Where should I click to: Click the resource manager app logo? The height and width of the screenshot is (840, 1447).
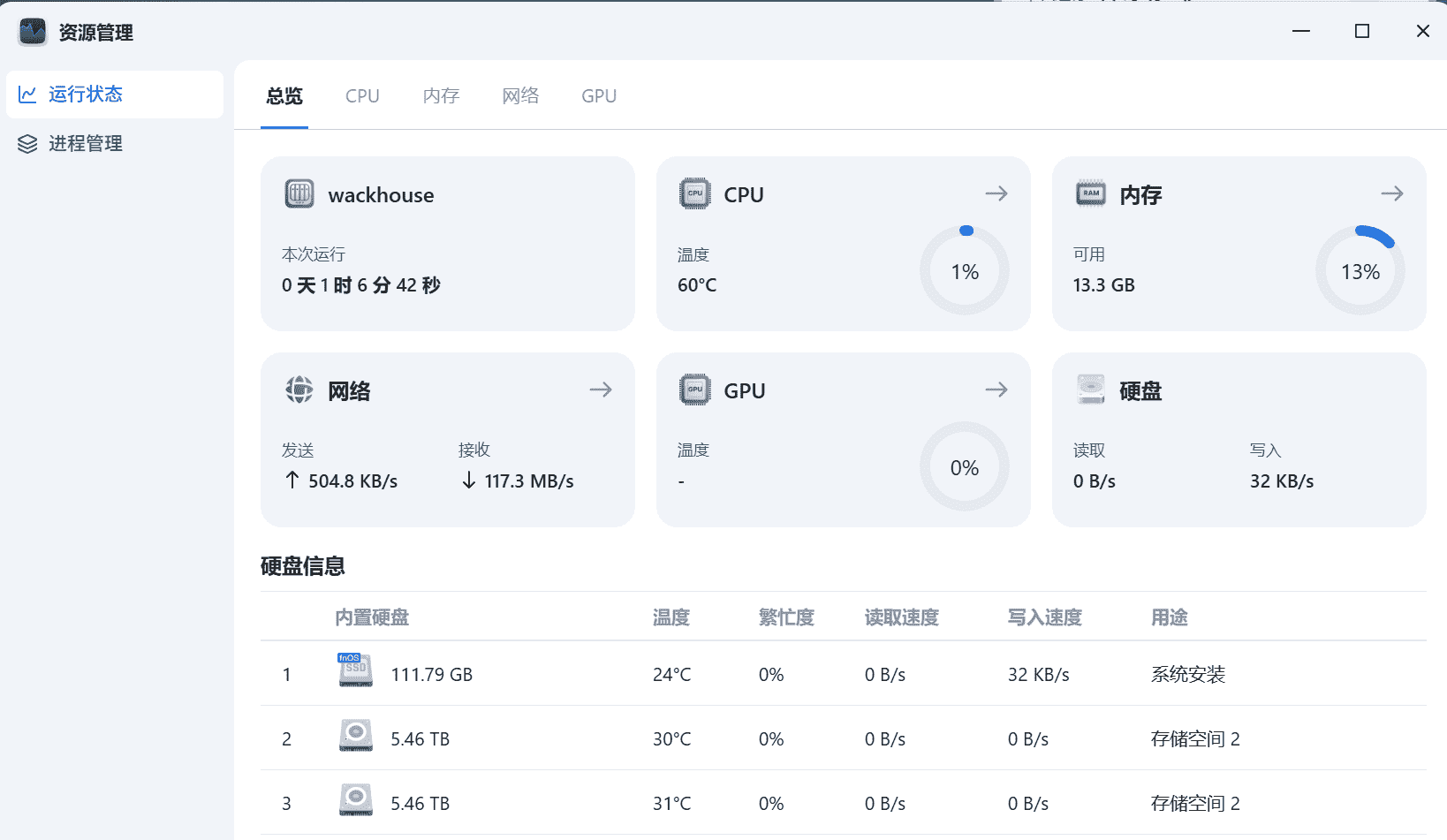pyautogui.click(x=33, y=32)
